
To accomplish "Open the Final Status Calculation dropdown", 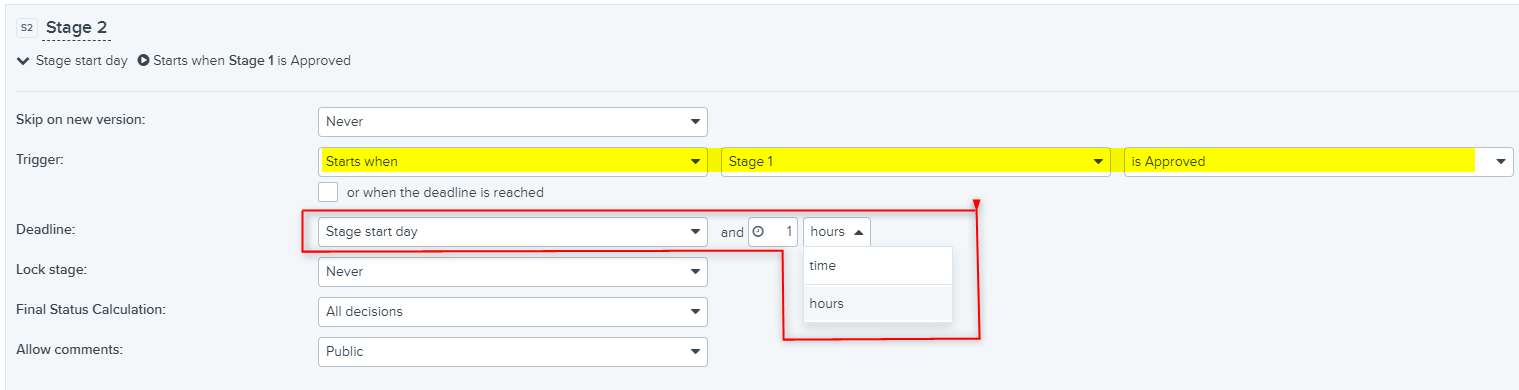I will click(x=512, y=311).
